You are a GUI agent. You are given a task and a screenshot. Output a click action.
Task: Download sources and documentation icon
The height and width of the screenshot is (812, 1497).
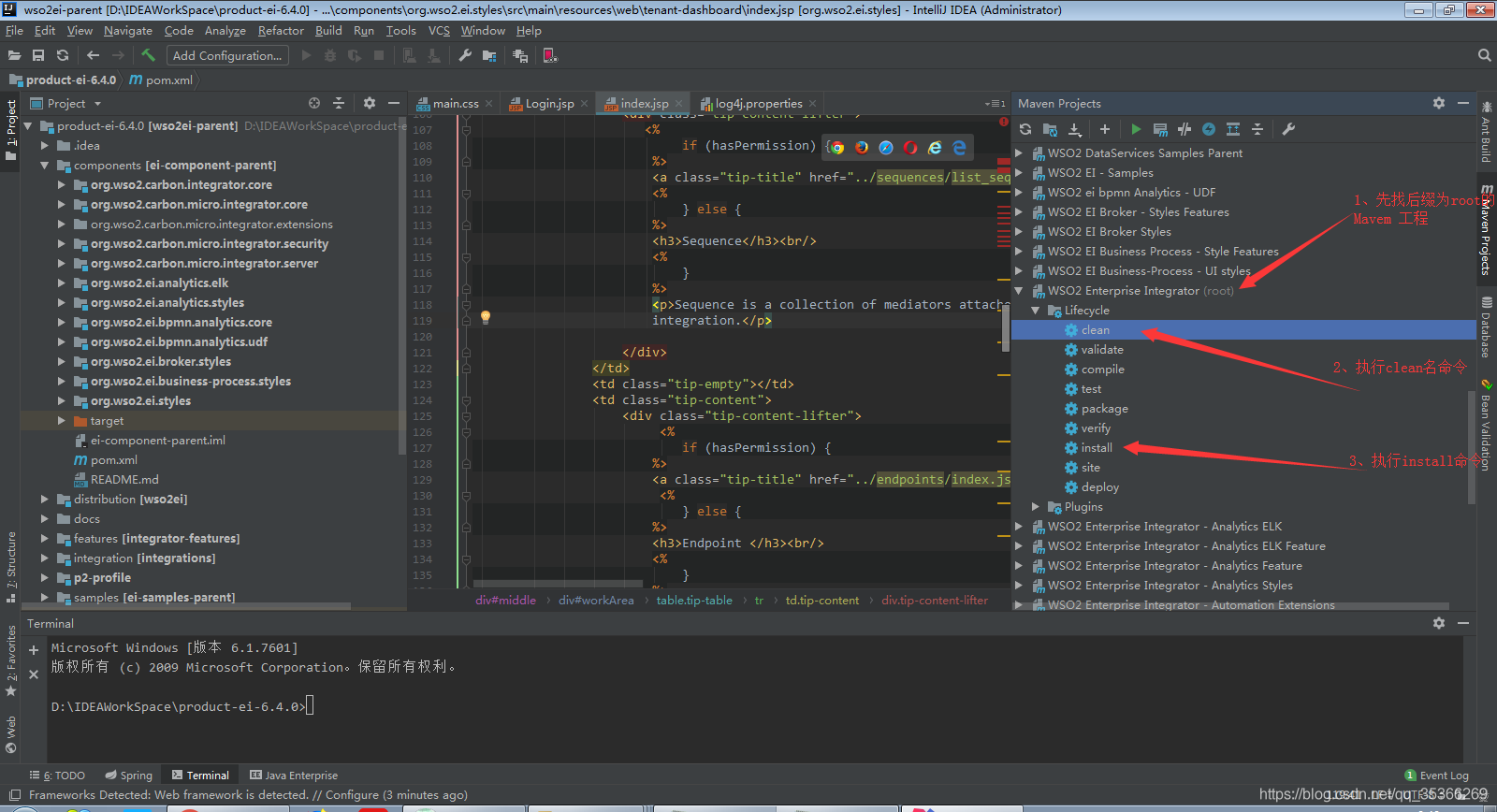point(1074,129)
